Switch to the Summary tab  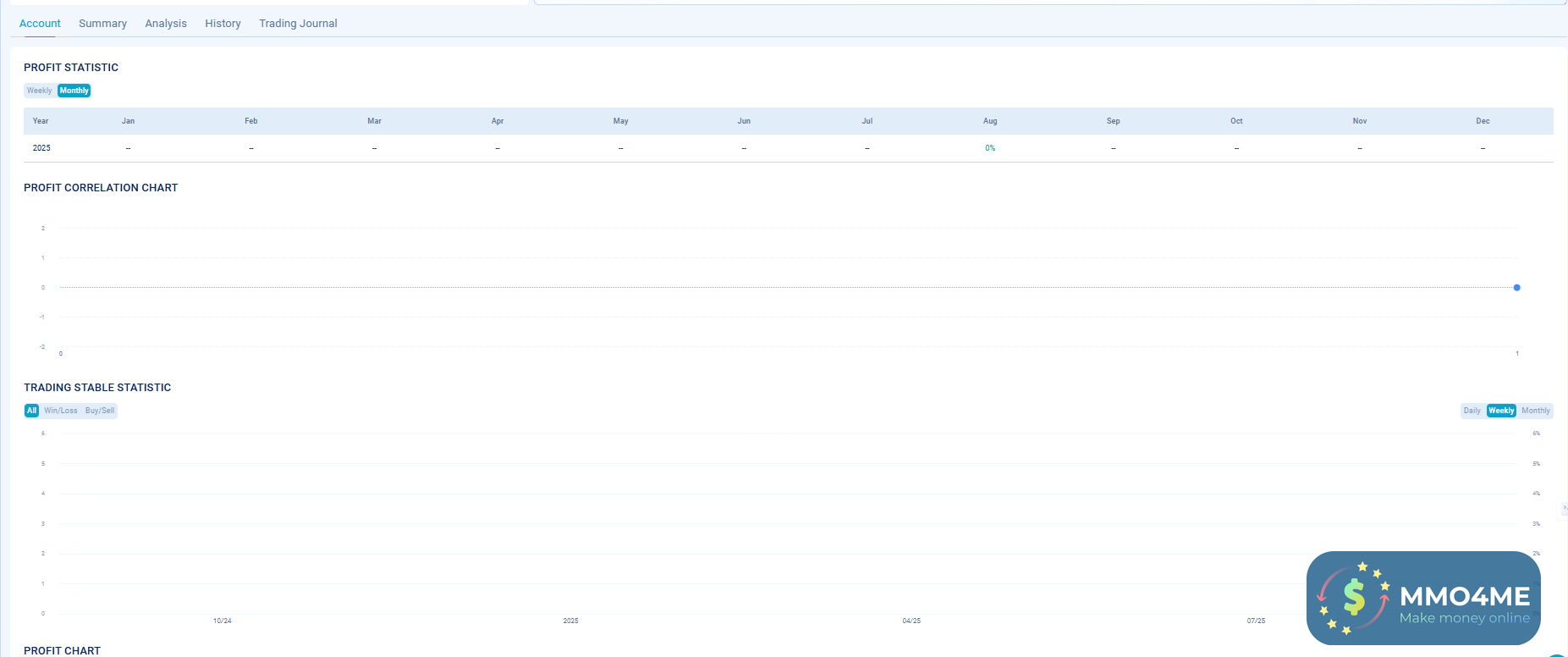(x=102, y=24)
